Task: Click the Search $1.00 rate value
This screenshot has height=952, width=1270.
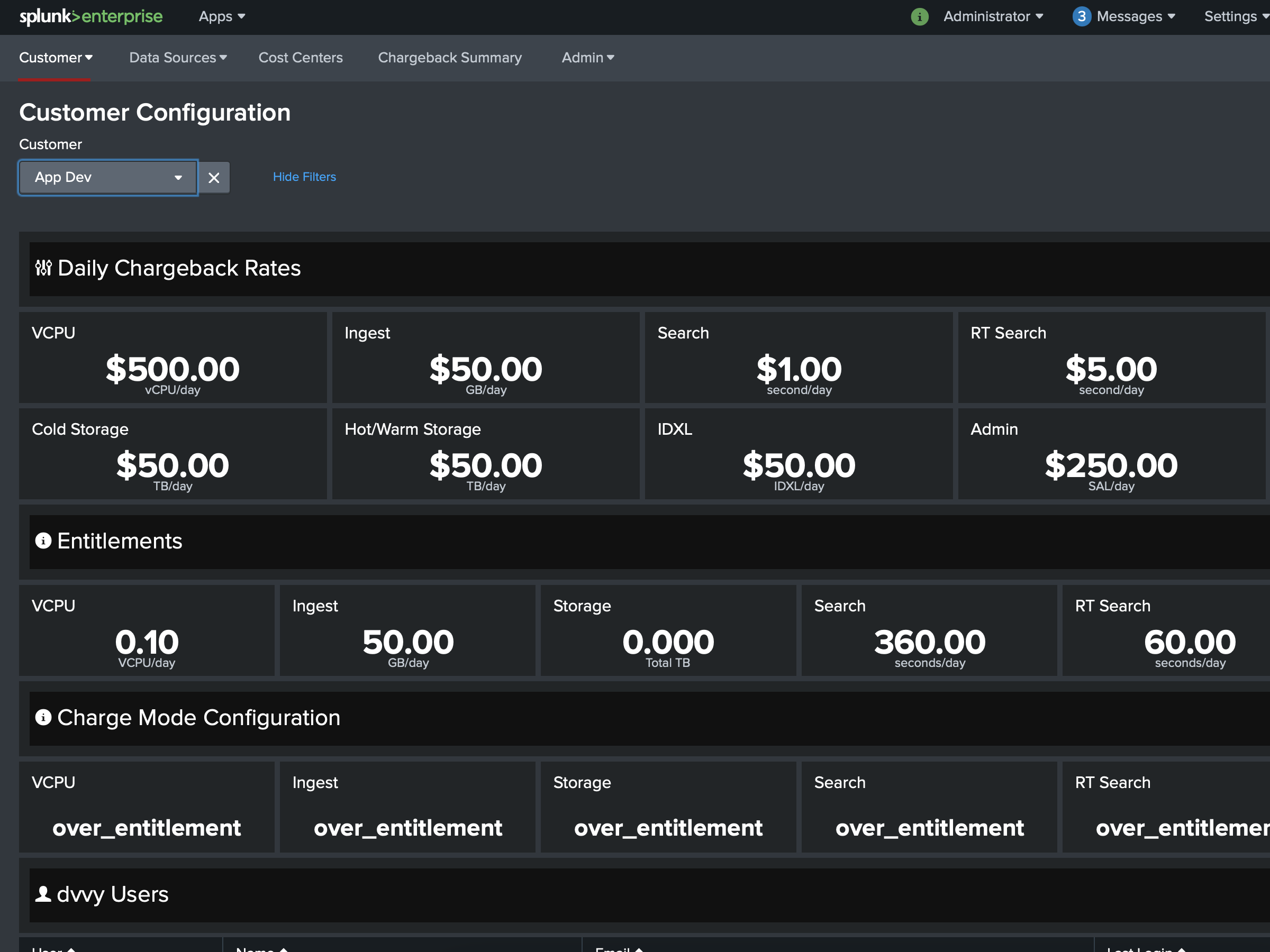Action: click(799, 370)
